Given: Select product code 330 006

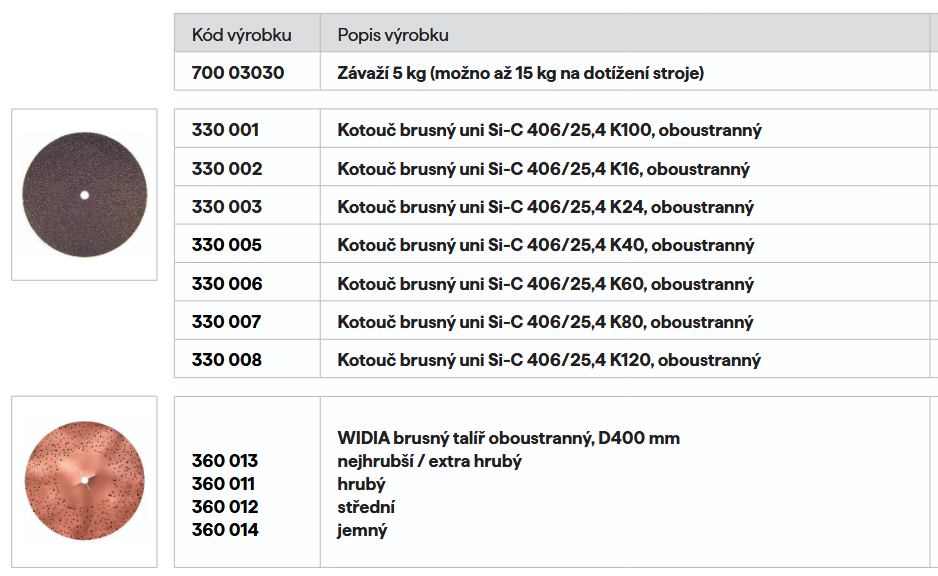Looking at the screenshot, I should (227, 284).
